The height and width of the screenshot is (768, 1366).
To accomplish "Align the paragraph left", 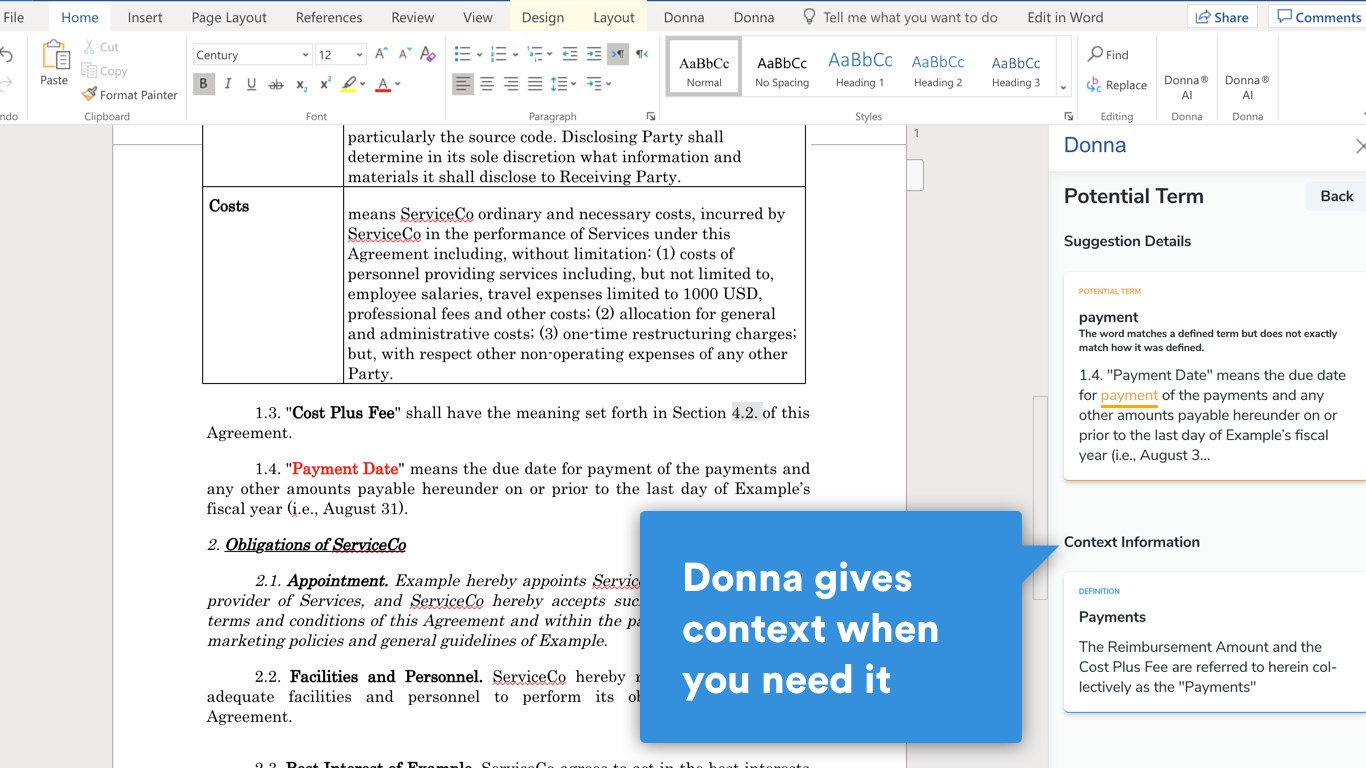I will click(x=462, y=84).
